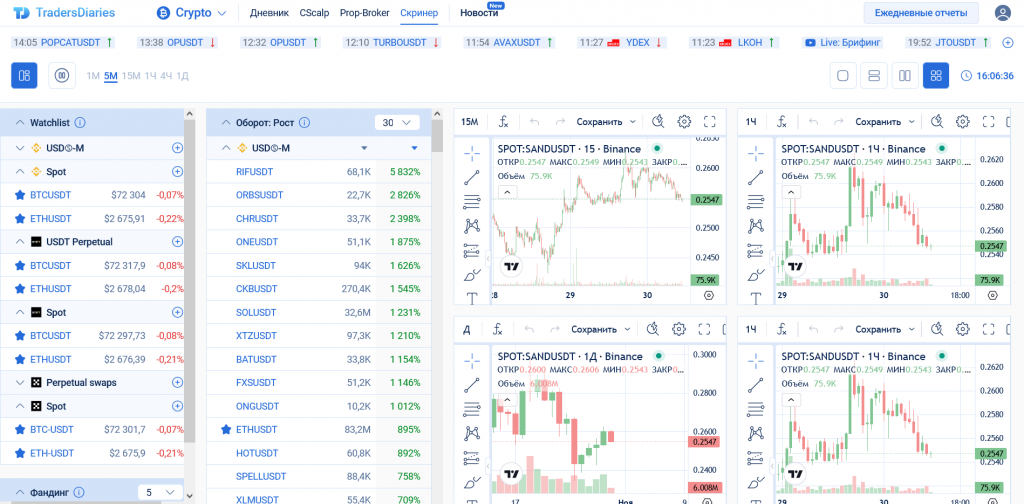Open the Фандинг info icon
Viewport: 1024px width, 504px height.
(x=79, y=492)
